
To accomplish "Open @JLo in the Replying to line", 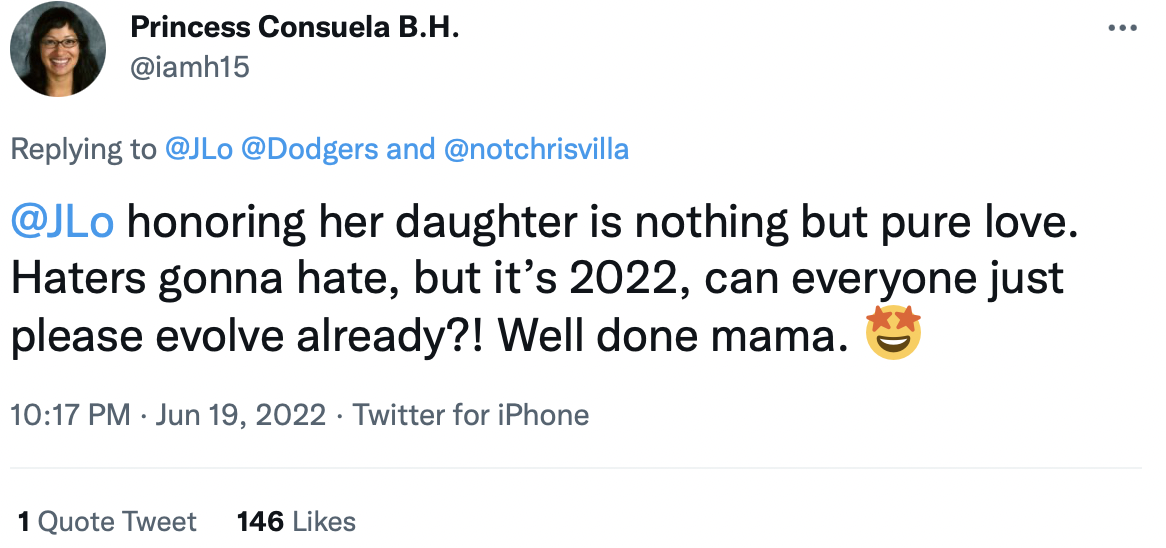I will [x=196, y=150].
